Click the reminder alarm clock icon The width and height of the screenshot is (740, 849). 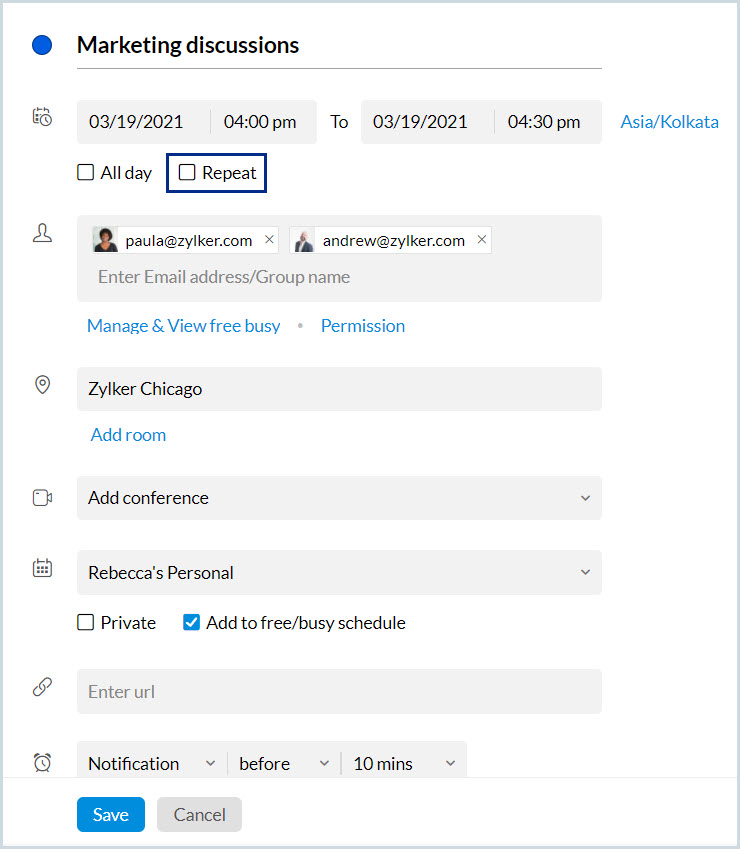point(42,762)
